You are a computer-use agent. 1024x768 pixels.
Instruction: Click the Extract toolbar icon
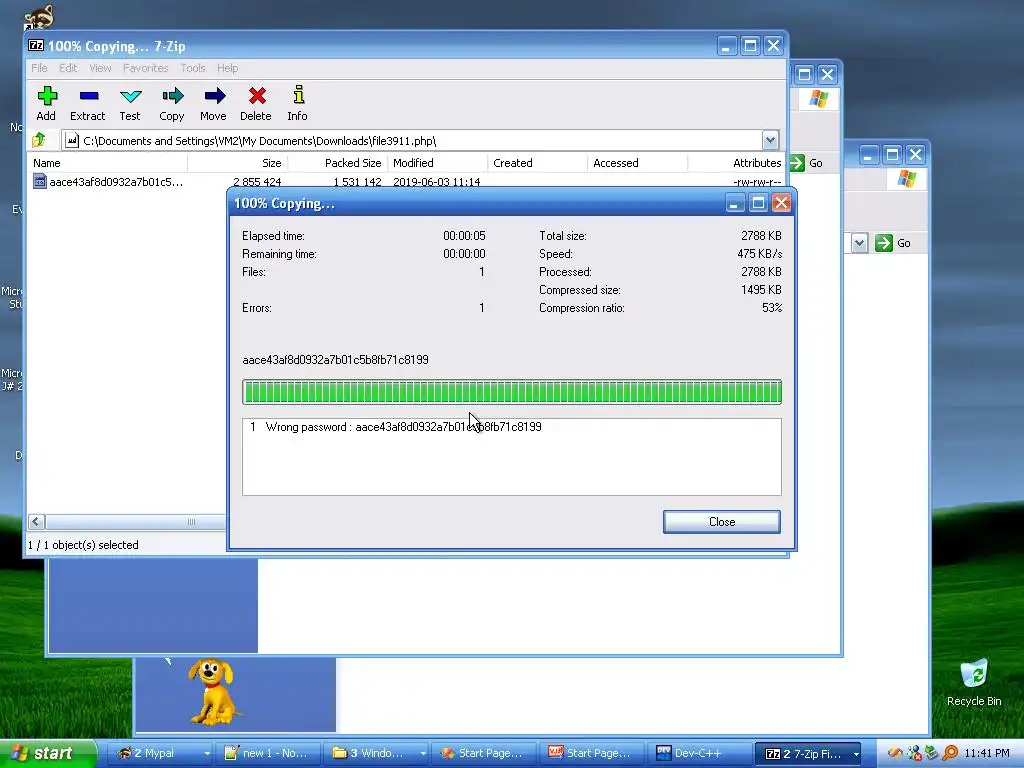click(88, 97)
